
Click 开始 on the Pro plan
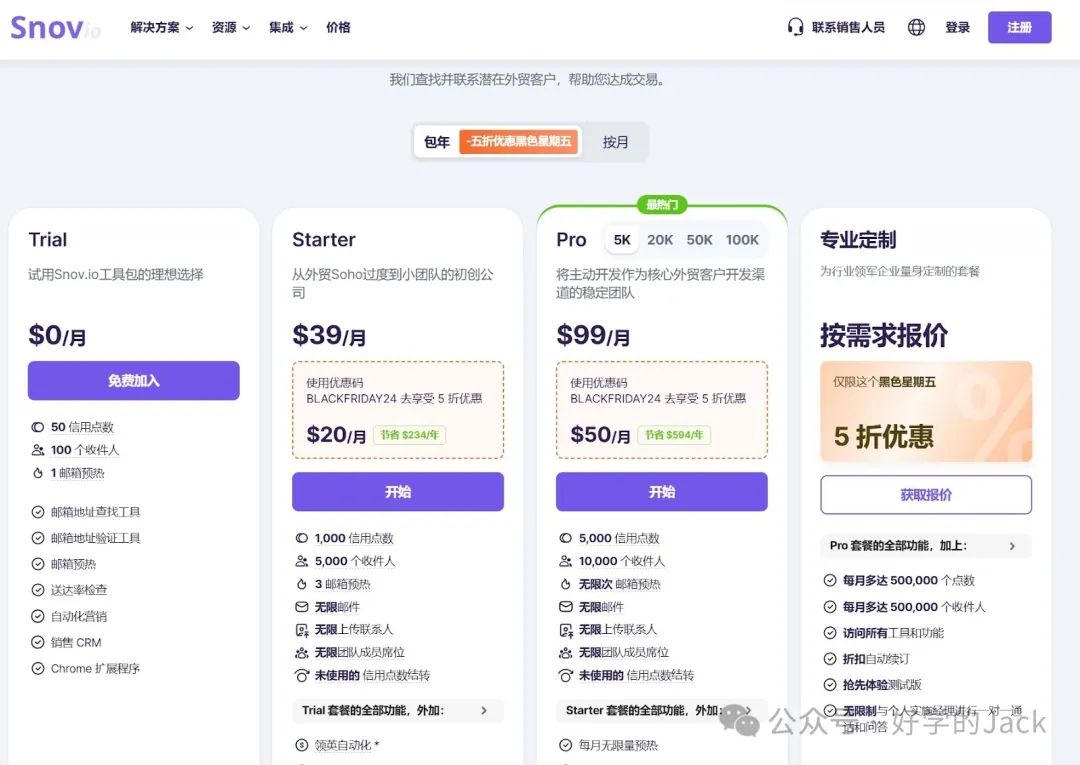(x=662, y=492)
